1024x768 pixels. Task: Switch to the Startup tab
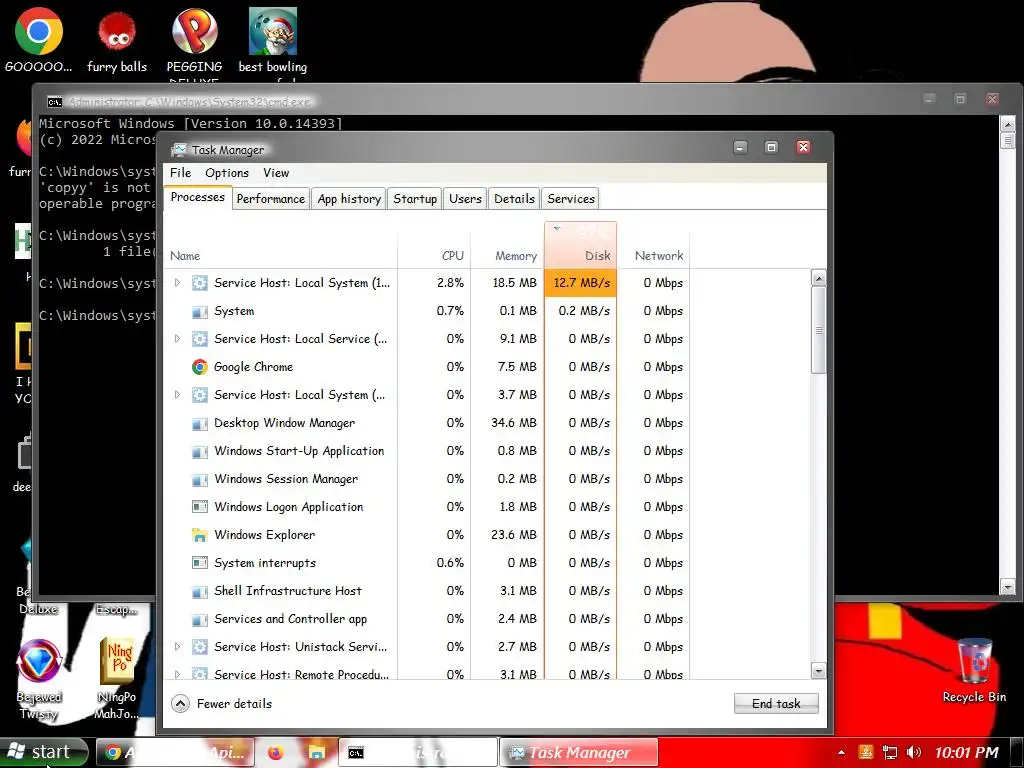[x=415, y=199]
